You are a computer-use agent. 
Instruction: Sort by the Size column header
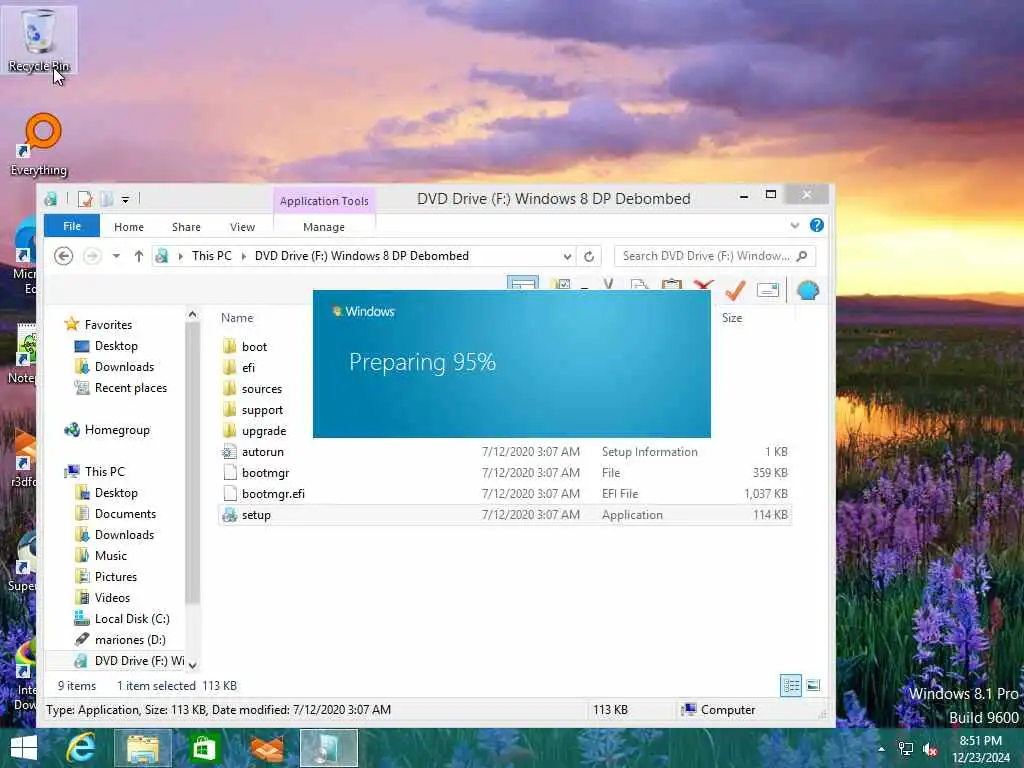click(732, 318)
